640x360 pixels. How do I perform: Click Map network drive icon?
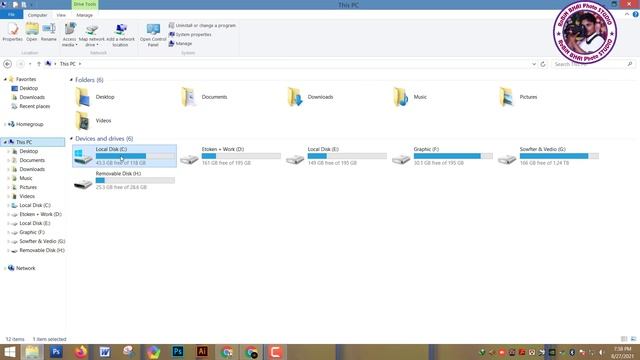[x=92, y=29]
